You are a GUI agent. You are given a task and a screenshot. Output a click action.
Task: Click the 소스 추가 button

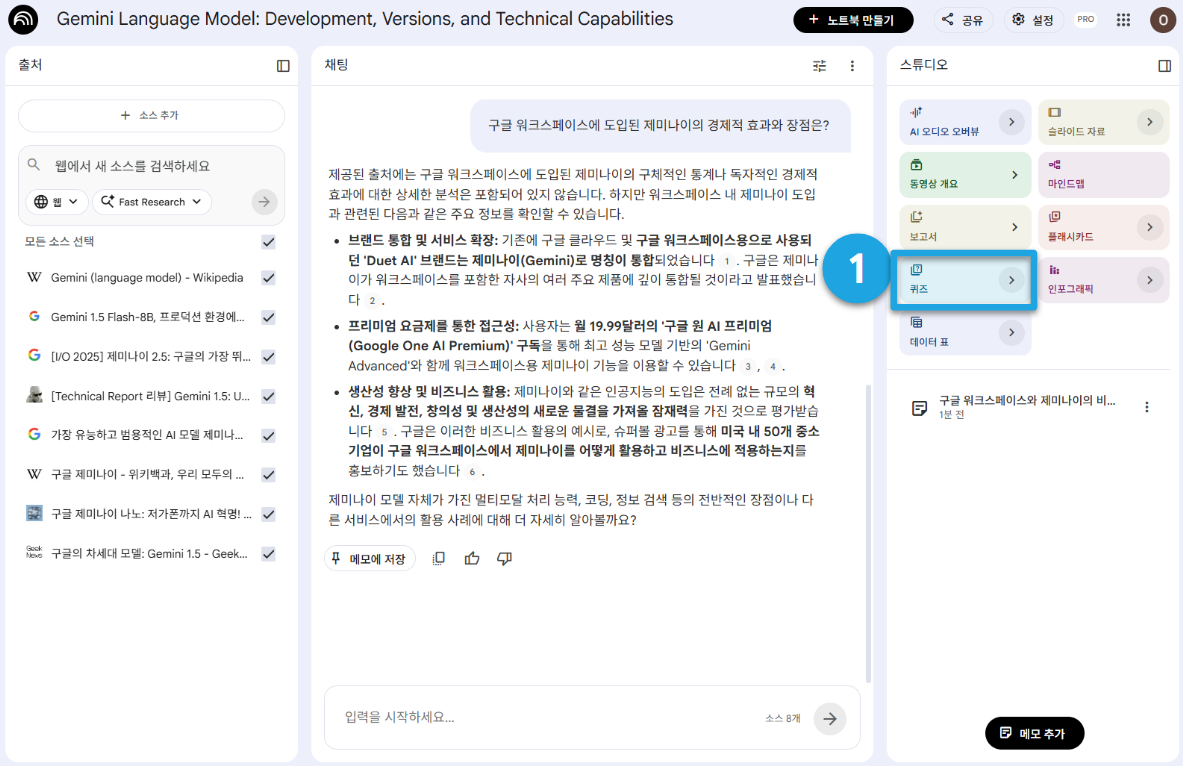point(151,115)
